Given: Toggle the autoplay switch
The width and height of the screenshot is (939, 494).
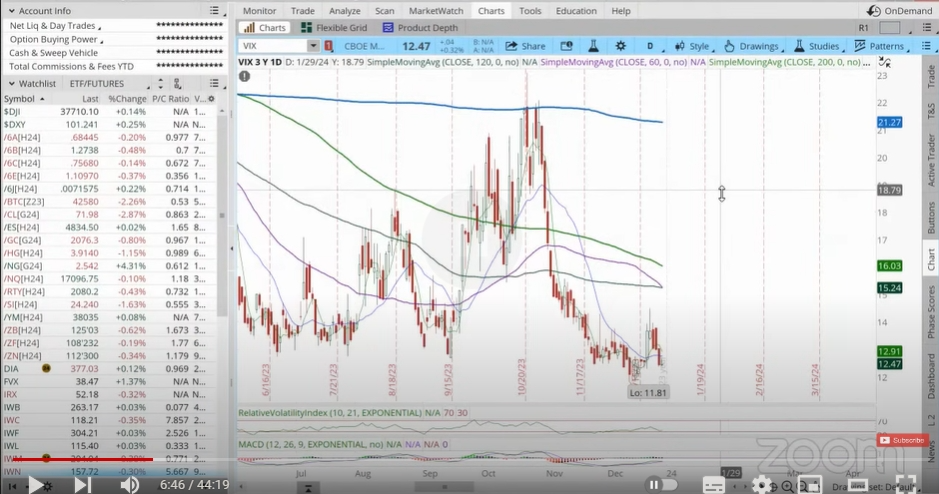Looking at the screenshot, I should point(660,484).
